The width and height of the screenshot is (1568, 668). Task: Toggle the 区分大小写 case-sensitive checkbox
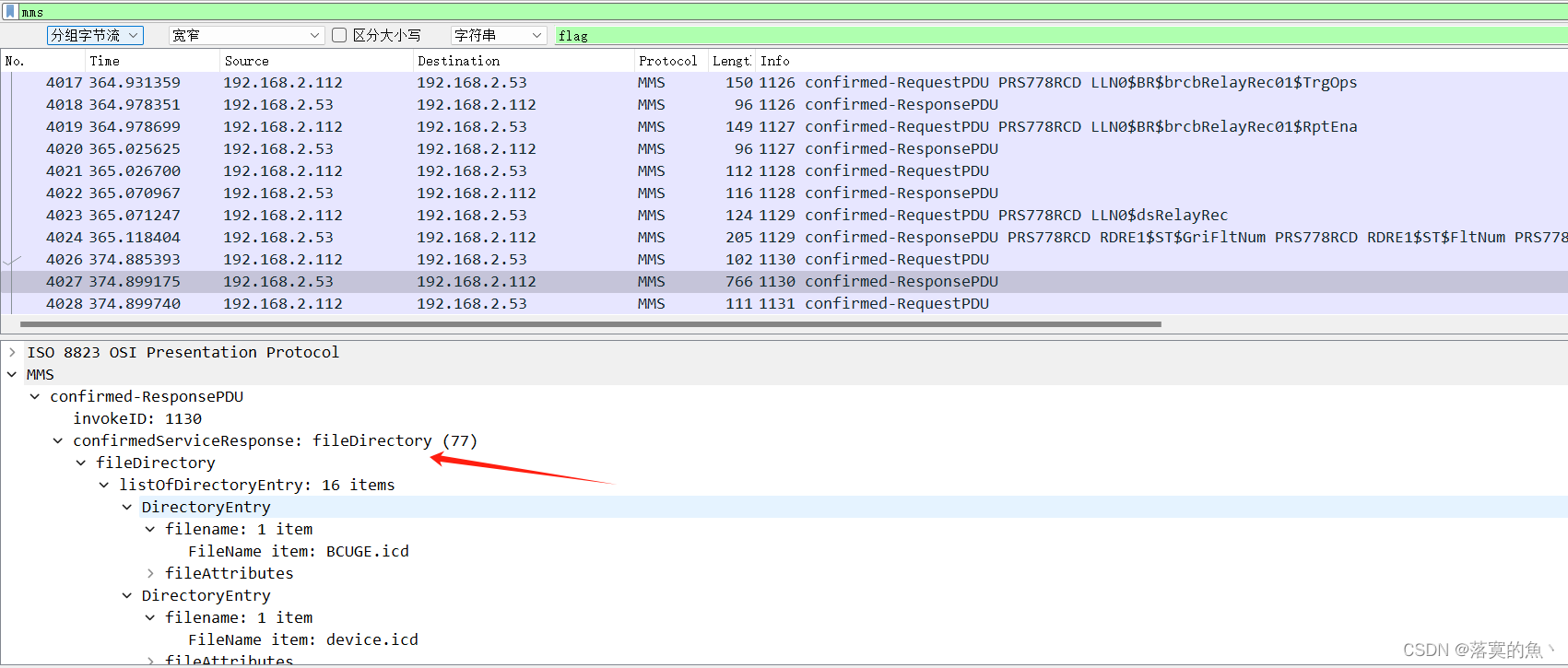[x=339, y=35]
